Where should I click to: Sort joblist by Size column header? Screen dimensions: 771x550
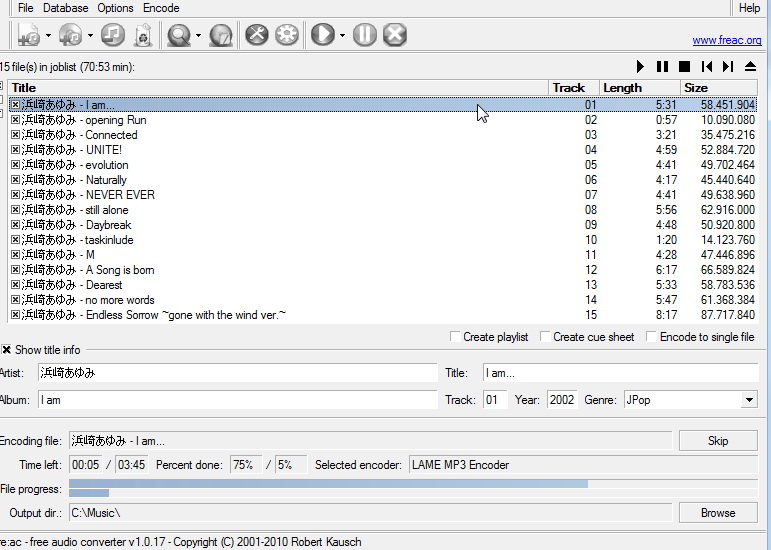(719, 88)
